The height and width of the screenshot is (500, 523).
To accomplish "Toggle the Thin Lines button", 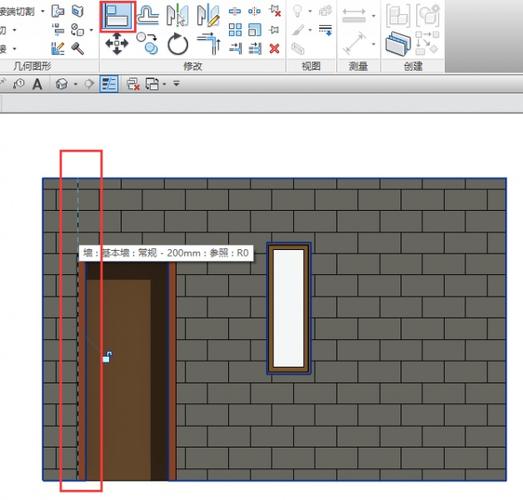I will [109, 84].
